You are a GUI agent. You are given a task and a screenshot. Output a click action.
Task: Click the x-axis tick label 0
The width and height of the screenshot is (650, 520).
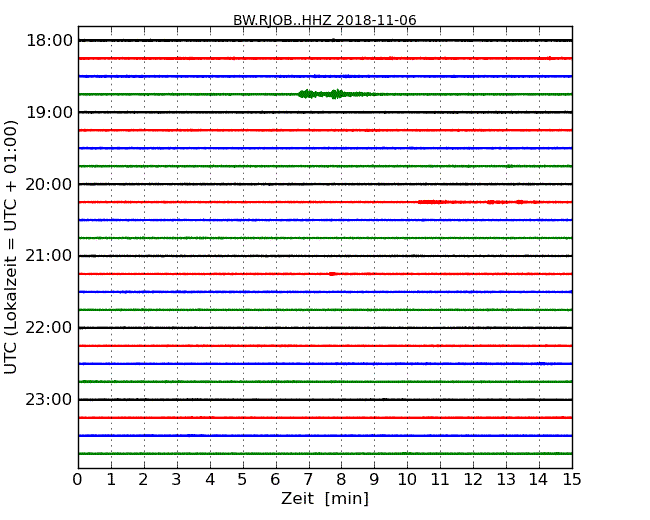coord(78,479)
